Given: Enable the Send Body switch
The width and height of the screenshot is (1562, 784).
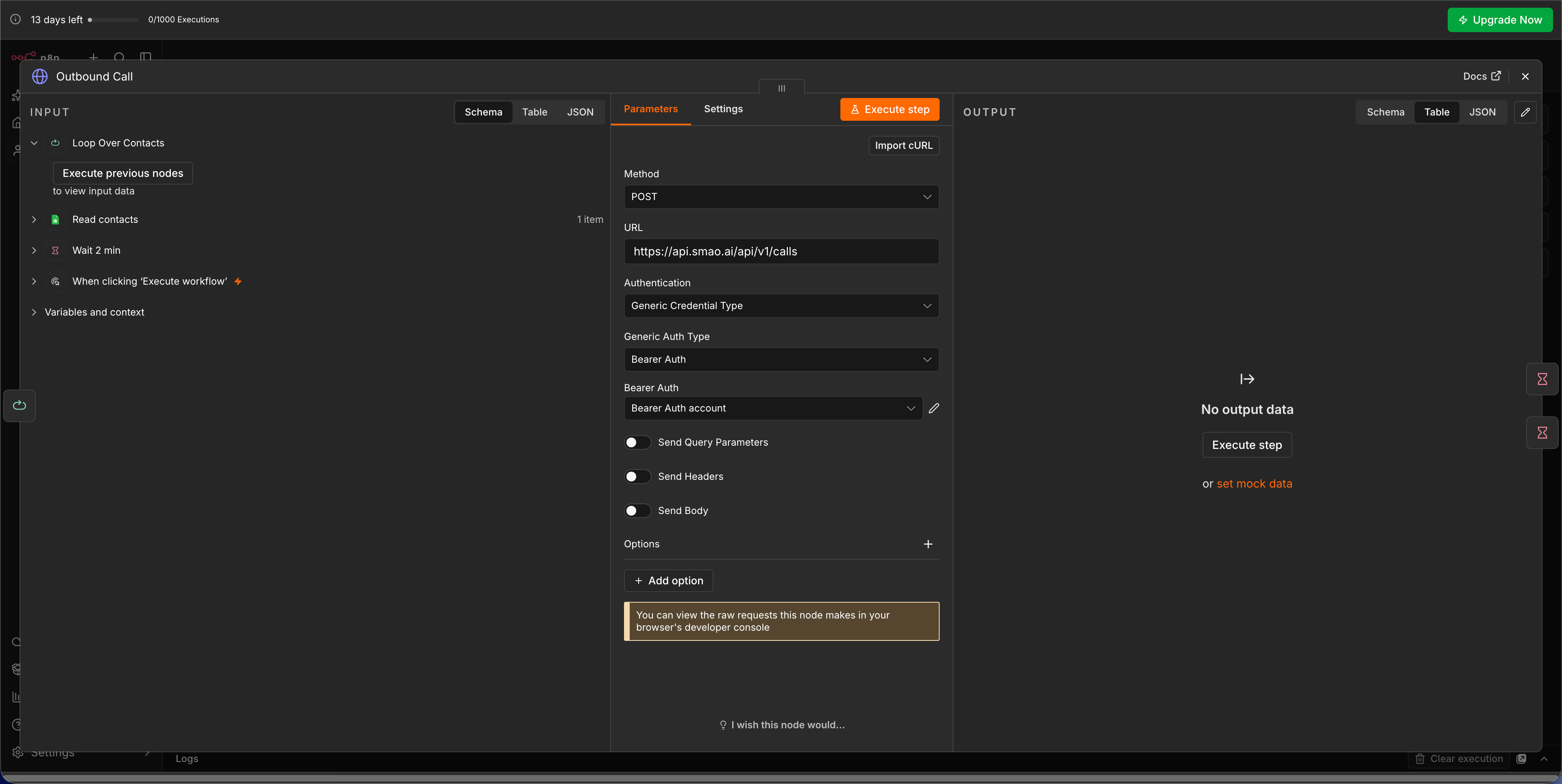Looking at the screenshot, I should [x=637, y=511].
